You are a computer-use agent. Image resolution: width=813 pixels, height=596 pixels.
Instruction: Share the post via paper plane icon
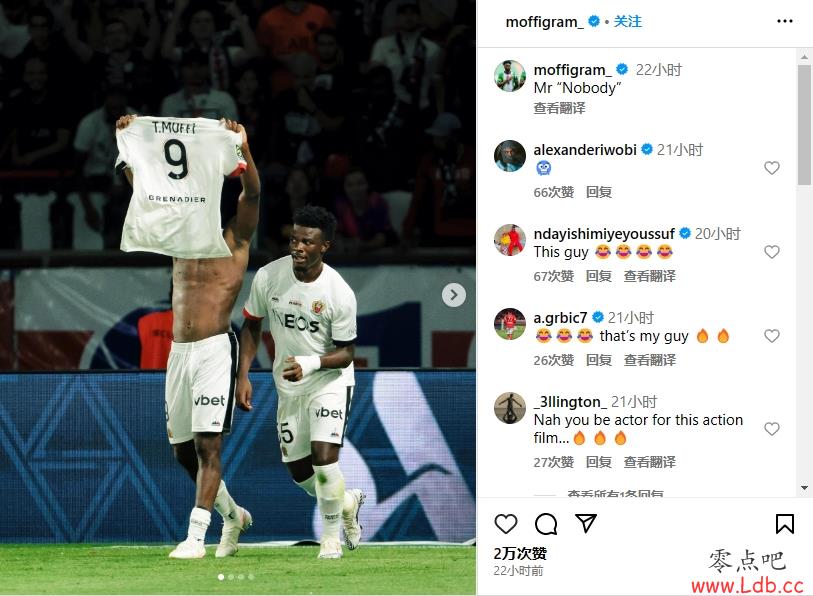[x=586, y=523]
